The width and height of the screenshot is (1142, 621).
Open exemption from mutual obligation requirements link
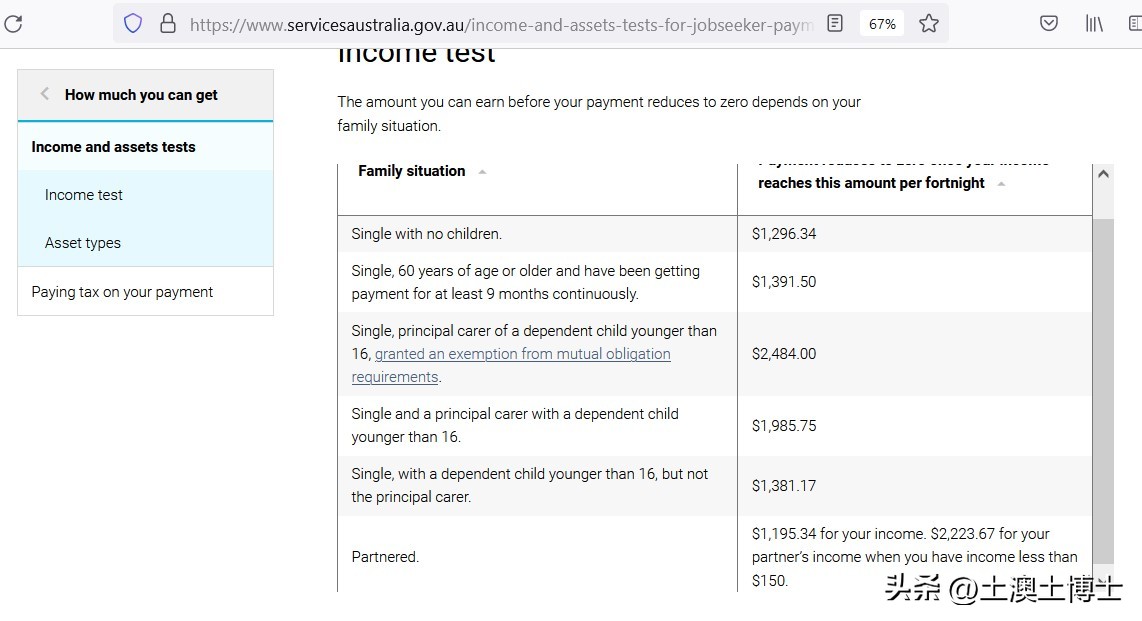[x=522, y=354]
